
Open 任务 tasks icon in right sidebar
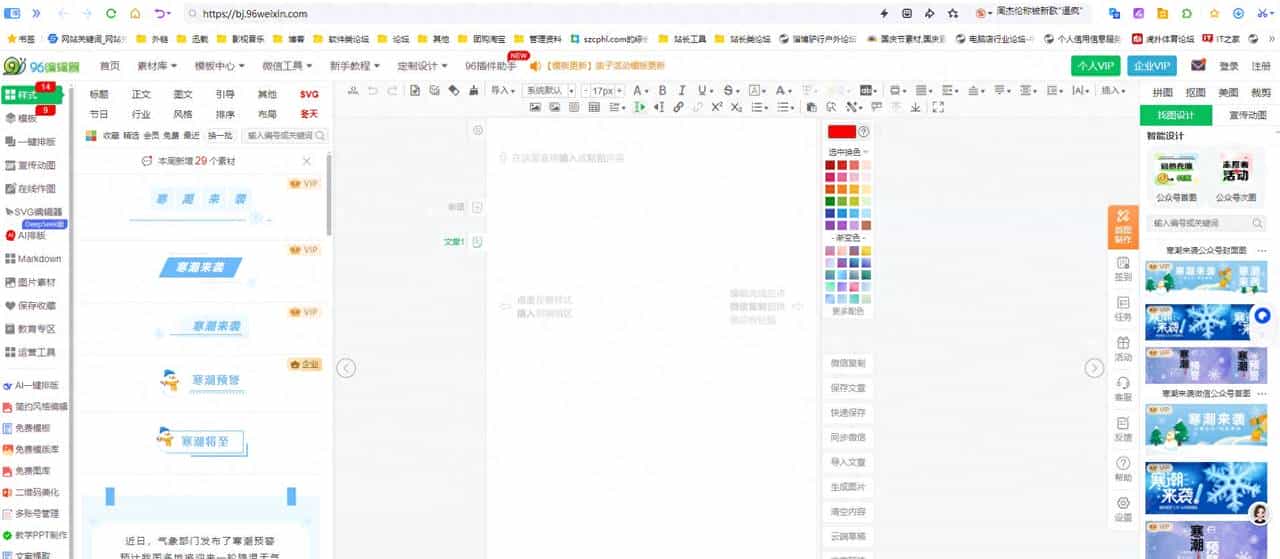tap(1123, 309)
